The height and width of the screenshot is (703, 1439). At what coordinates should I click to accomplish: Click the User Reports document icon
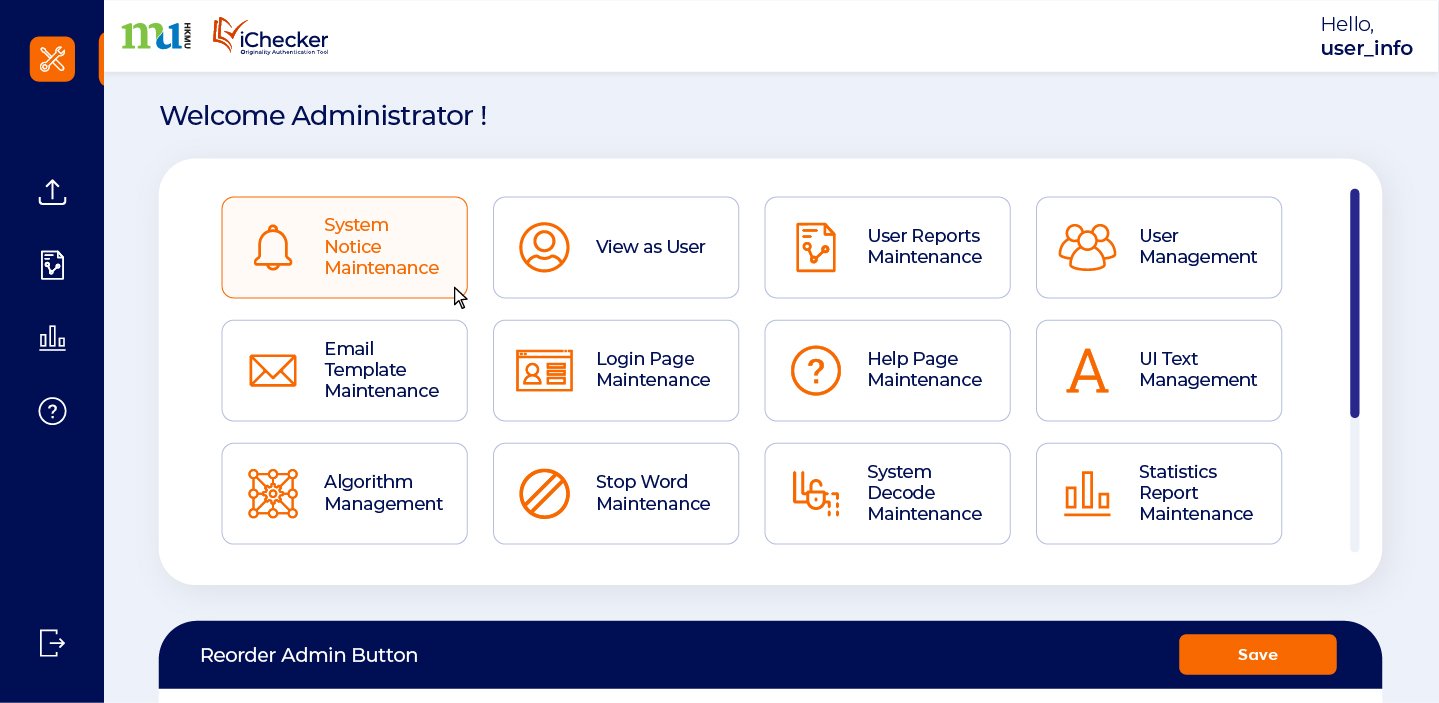(816, 247)
